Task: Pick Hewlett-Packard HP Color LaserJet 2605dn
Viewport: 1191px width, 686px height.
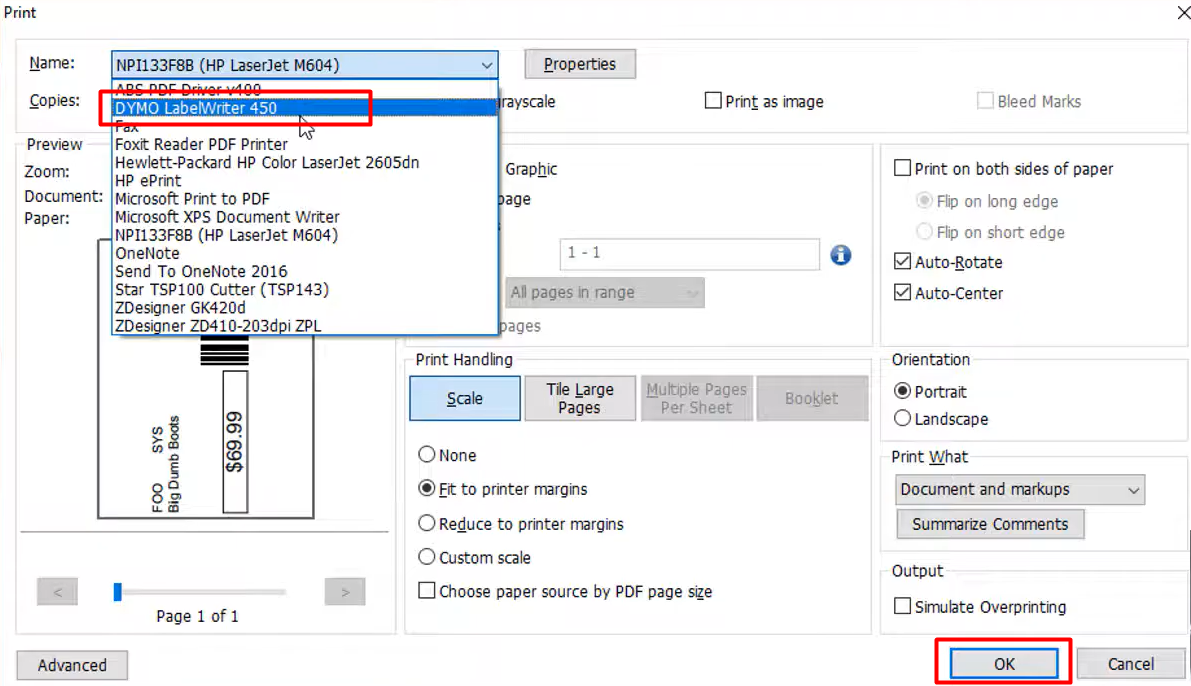Action: pyautogui.click(x=305, y=163)
